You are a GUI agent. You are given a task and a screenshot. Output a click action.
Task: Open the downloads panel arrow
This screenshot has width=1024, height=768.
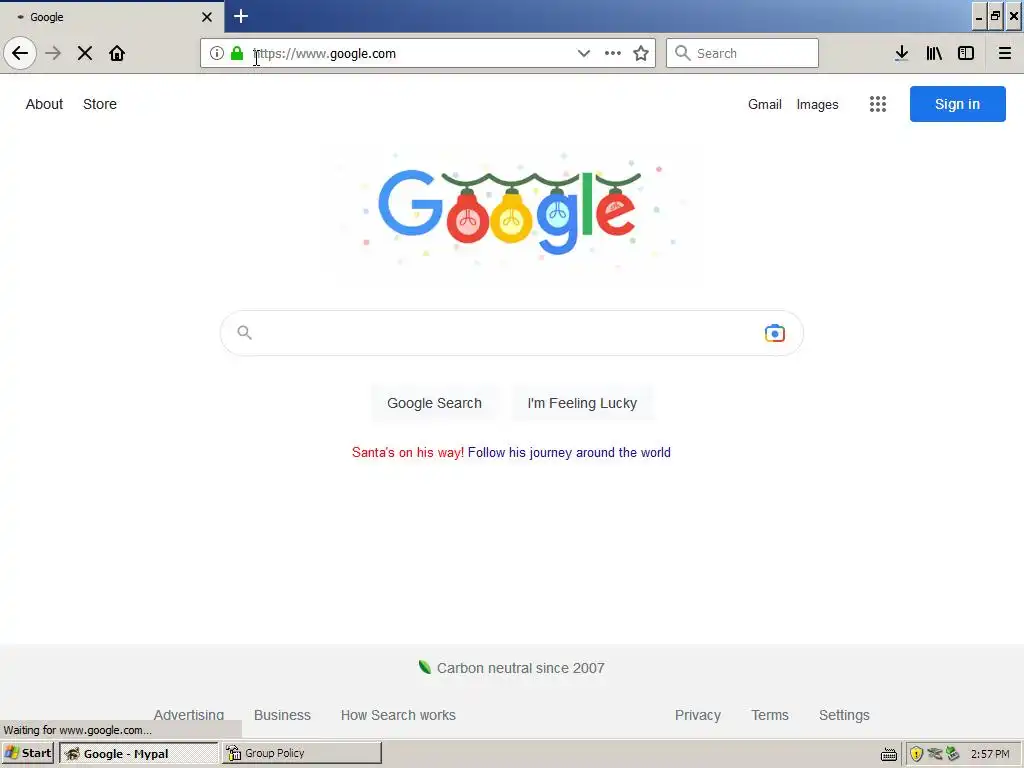click(x=902, y=53)
